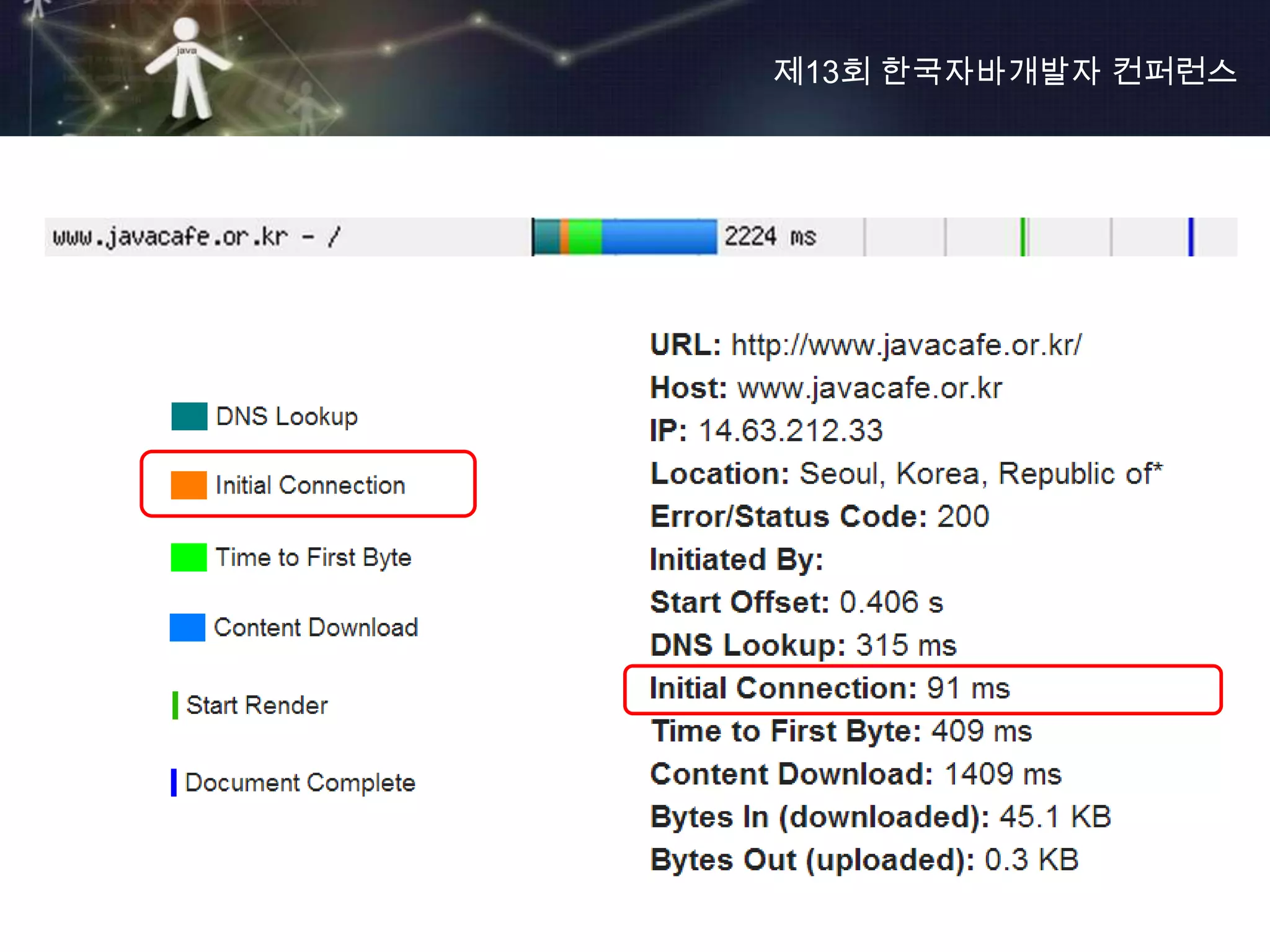This screenshot has height=952, width=1270.
Task: Click the orange Initial Connection color swatch
Action: [x=189, y=485]
